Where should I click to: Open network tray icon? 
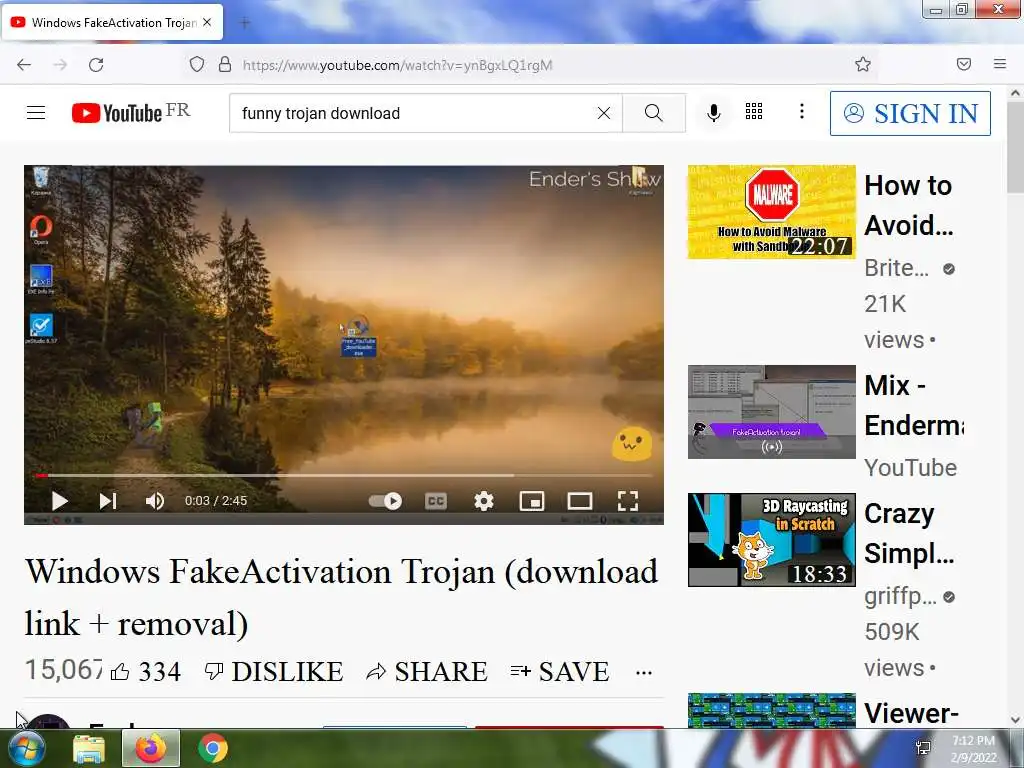click(923, 748)
